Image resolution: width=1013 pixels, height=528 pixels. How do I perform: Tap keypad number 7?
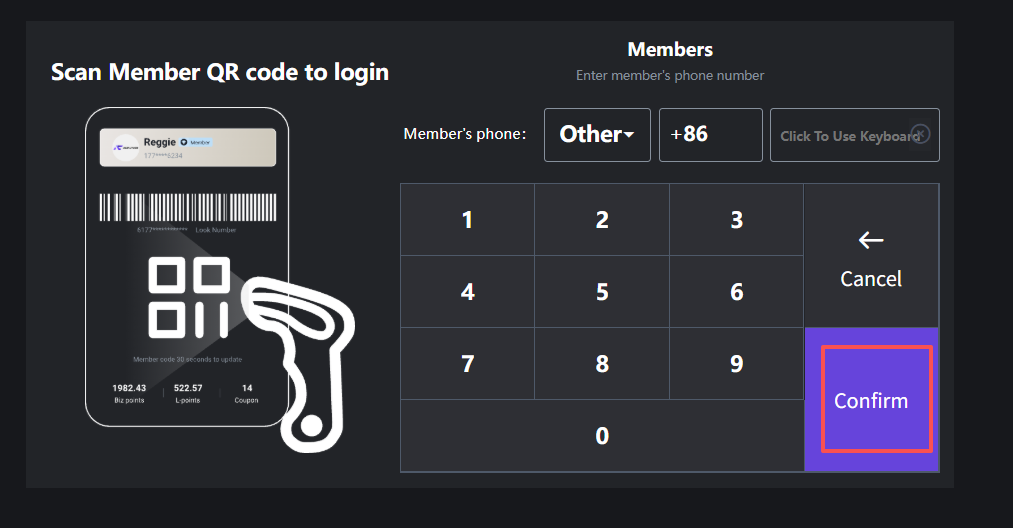[x=467, y=364]
